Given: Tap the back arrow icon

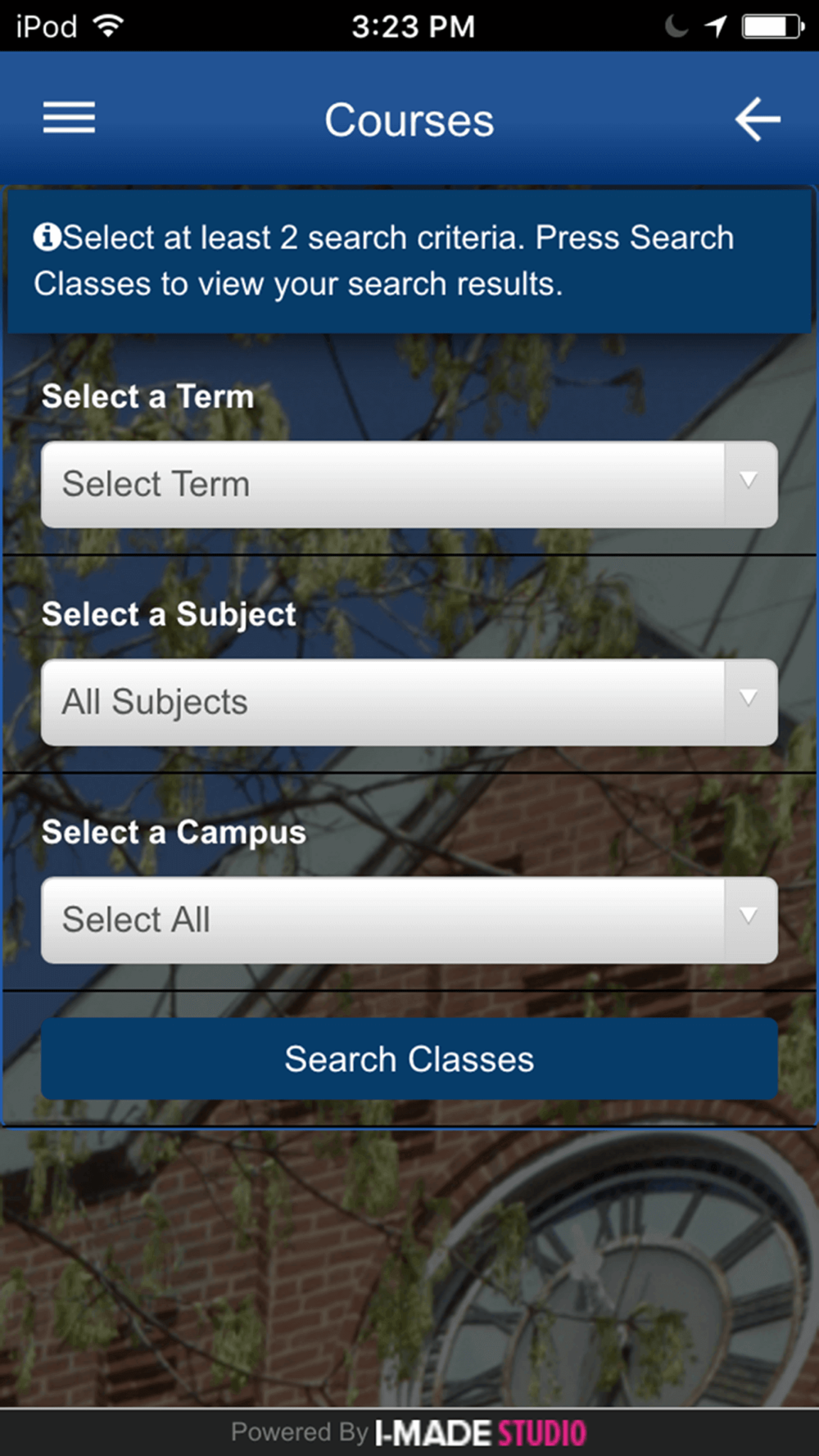Looking at the screenshot, I should [x=758, y=120].
